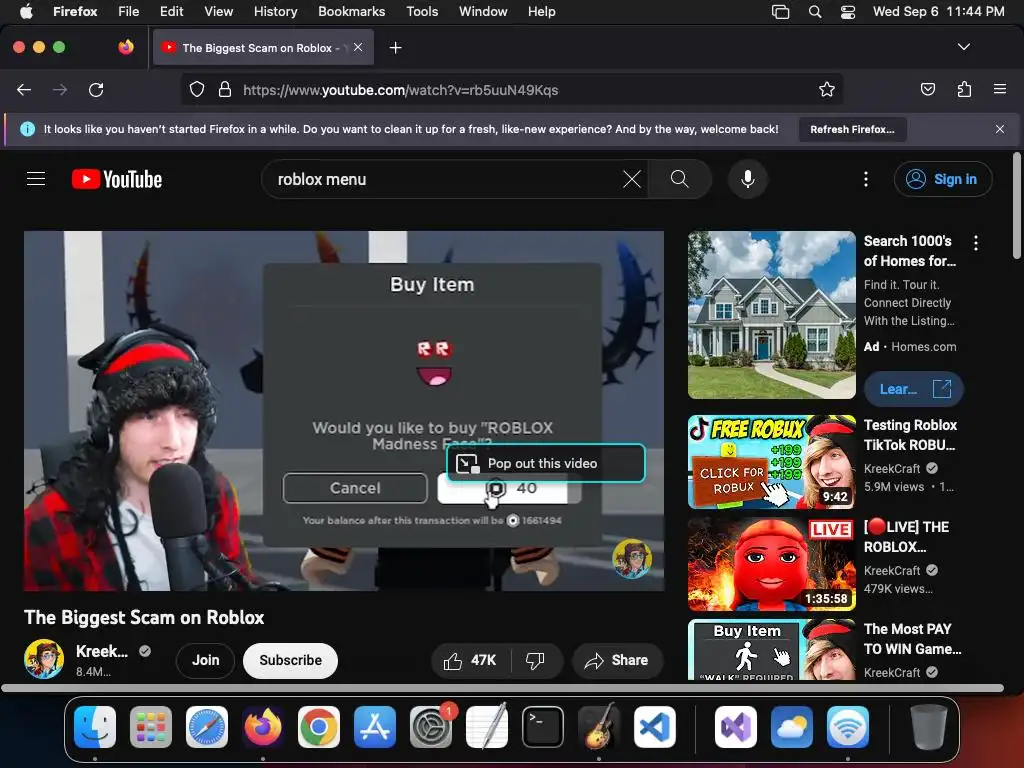The height and width of the screenshot is (768, 1024).
Task: Click 'KreekCraft' under Testing Roblox TikTok video
Action: [x=892, y=468]
